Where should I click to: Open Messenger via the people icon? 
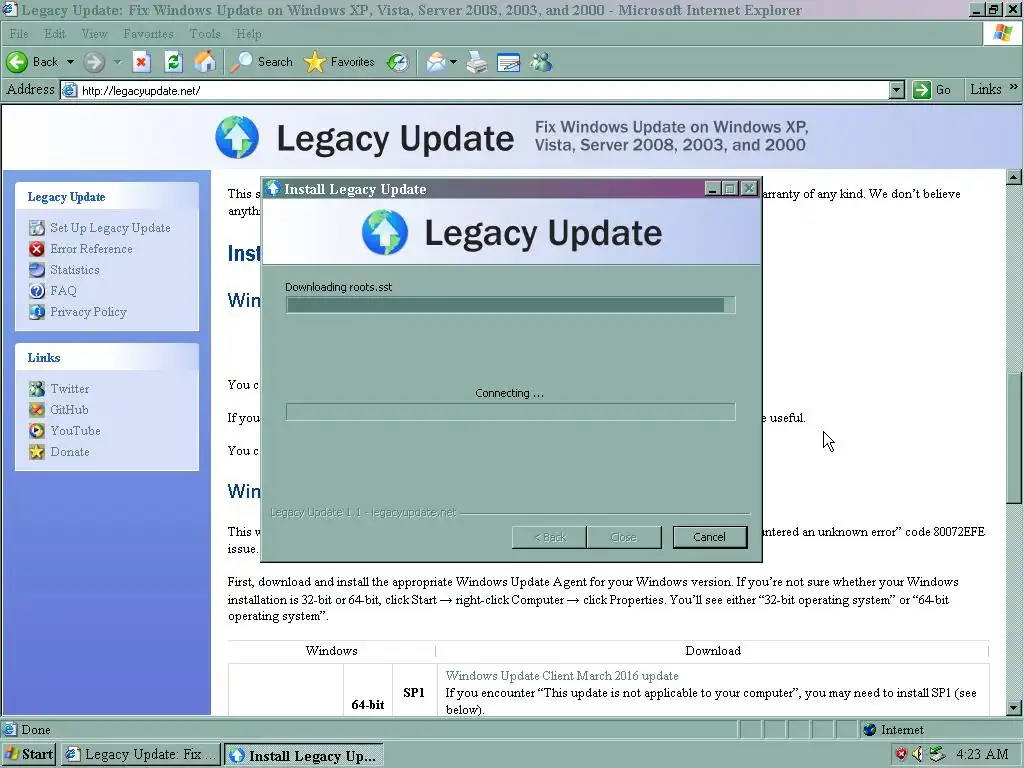[x=541, y=62]
